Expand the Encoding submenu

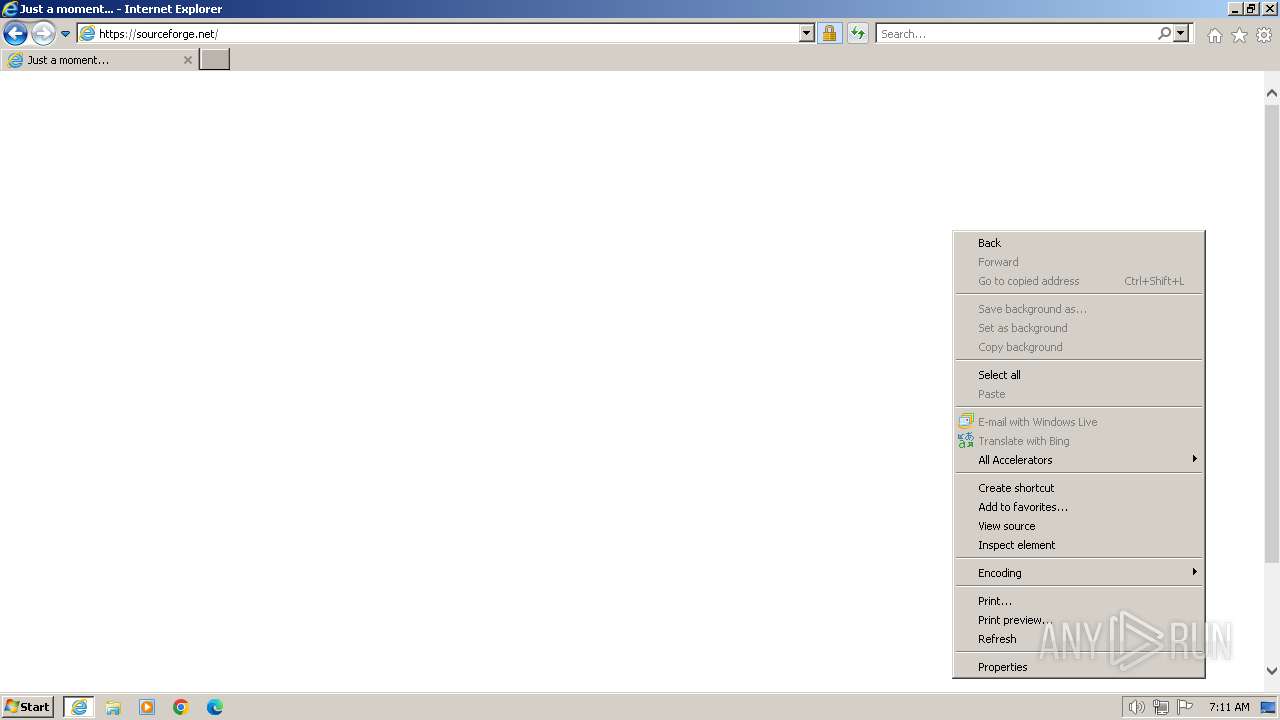1079,573
